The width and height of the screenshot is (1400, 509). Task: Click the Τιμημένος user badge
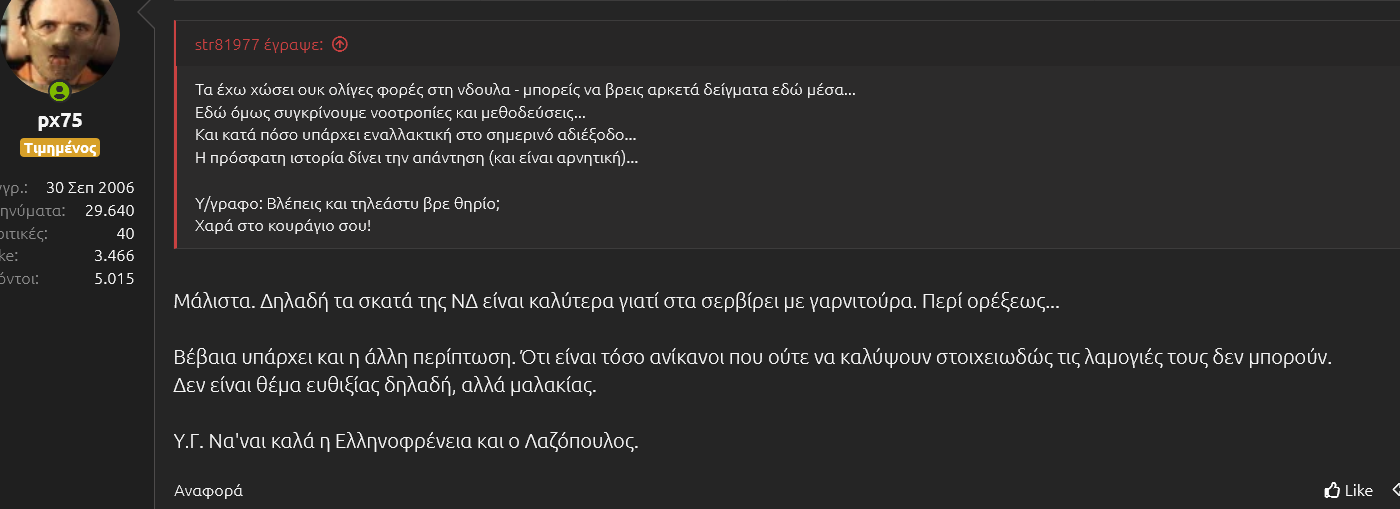(60, 148)
